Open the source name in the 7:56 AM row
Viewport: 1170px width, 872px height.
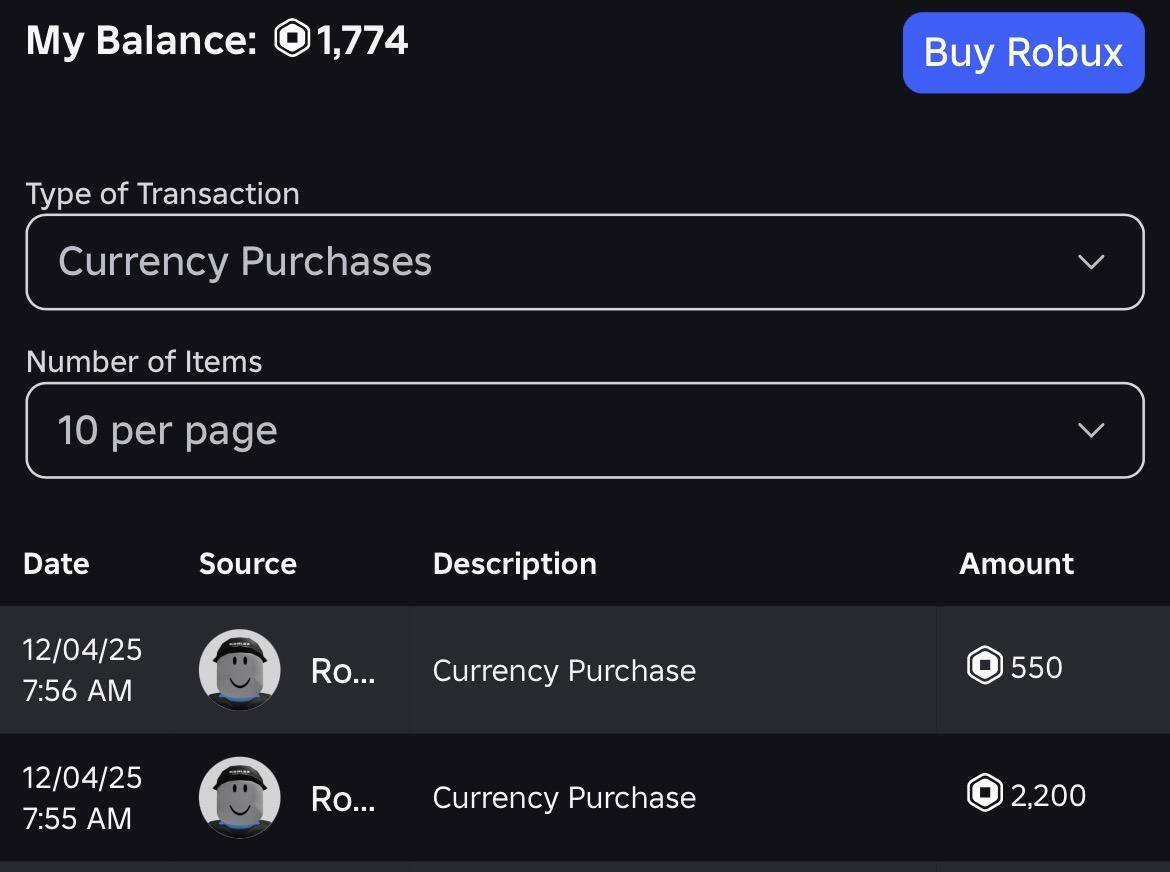[343, 670]
